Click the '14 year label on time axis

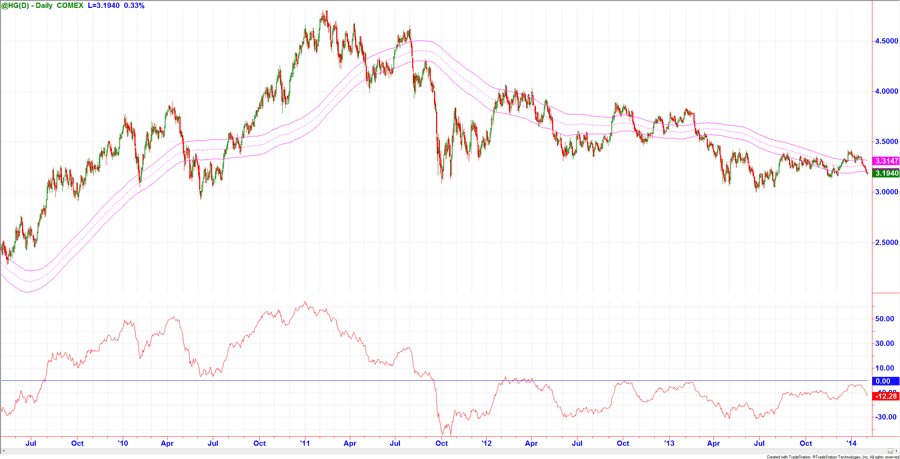(x=851, y=441)
